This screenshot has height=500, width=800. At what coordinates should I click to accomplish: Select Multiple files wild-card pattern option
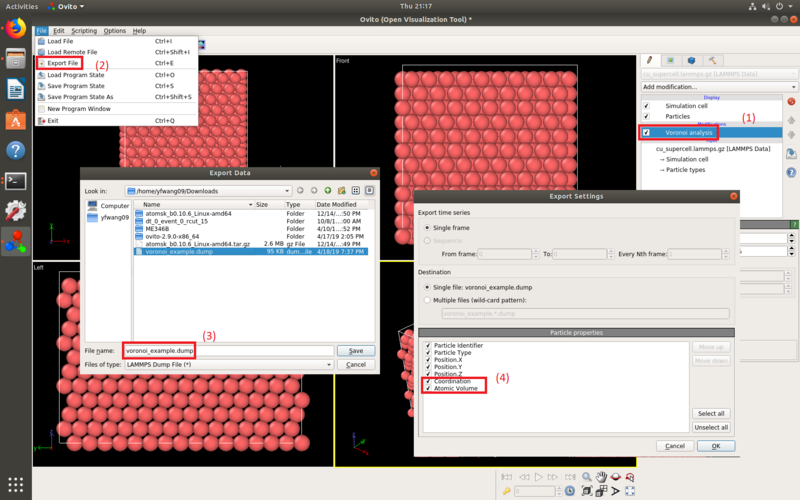coord(428,300)
